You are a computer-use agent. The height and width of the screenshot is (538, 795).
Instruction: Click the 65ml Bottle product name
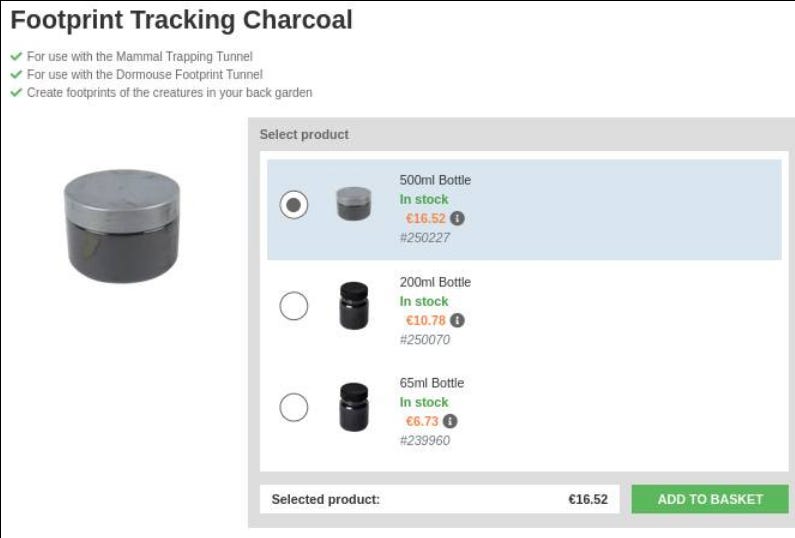coord(432,383)
